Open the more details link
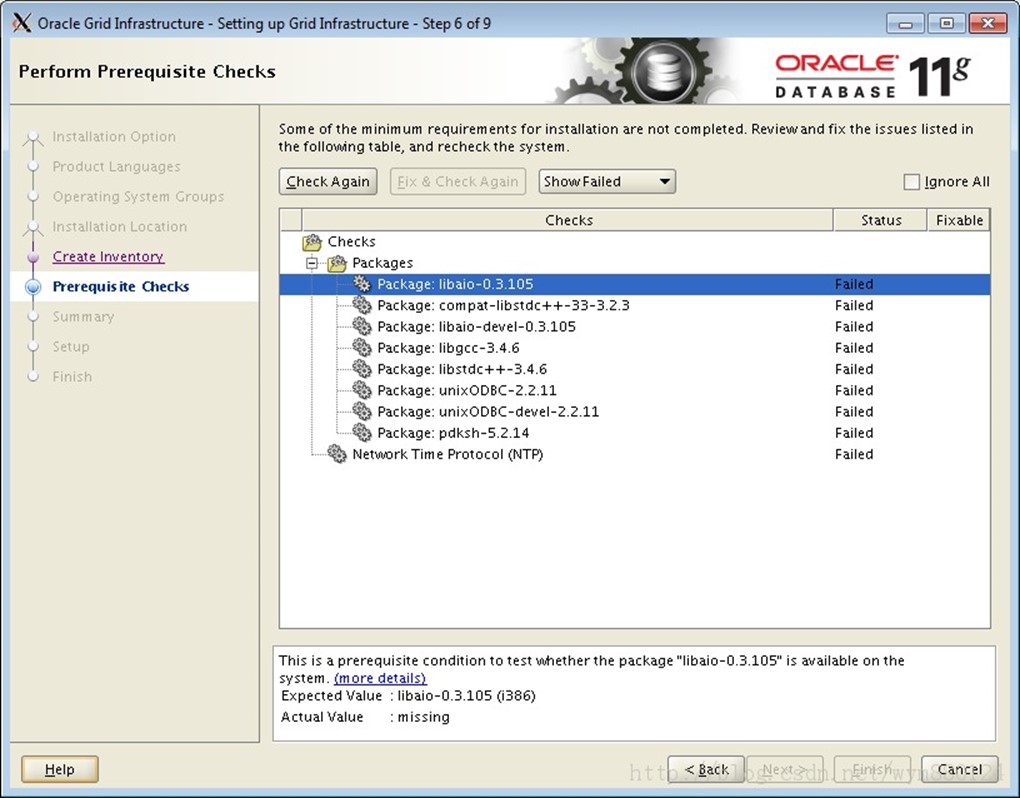Viewport: 1020px width, 798px height. pos(380,678)
